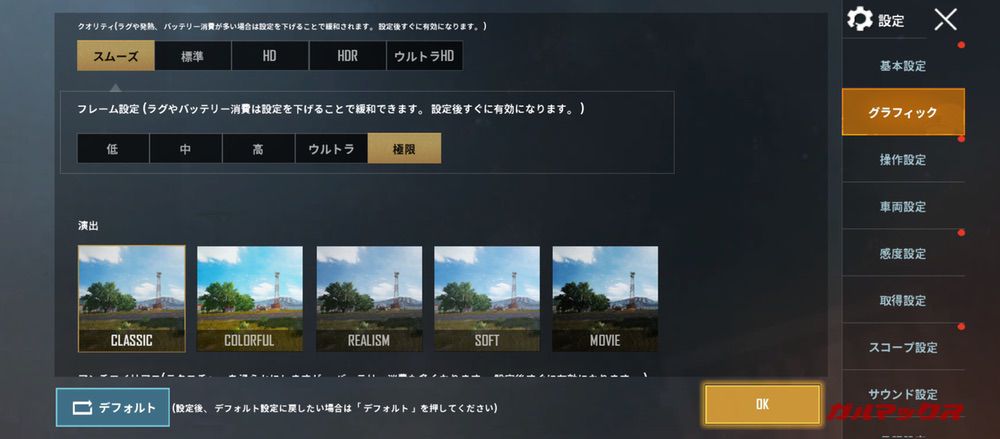Image resolution: width=1000 pixels, height=439 pixels.
Task: Pick the REALISM style thumbnail
Action: pos(369,299)
